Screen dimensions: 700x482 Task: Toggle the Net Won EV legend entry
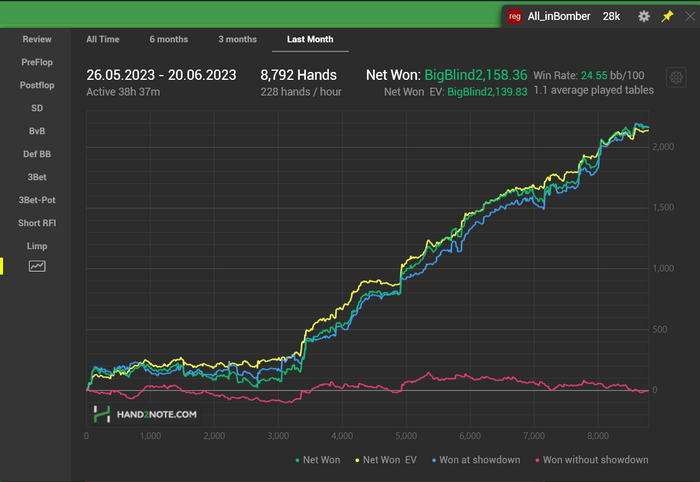click(386, 460)
